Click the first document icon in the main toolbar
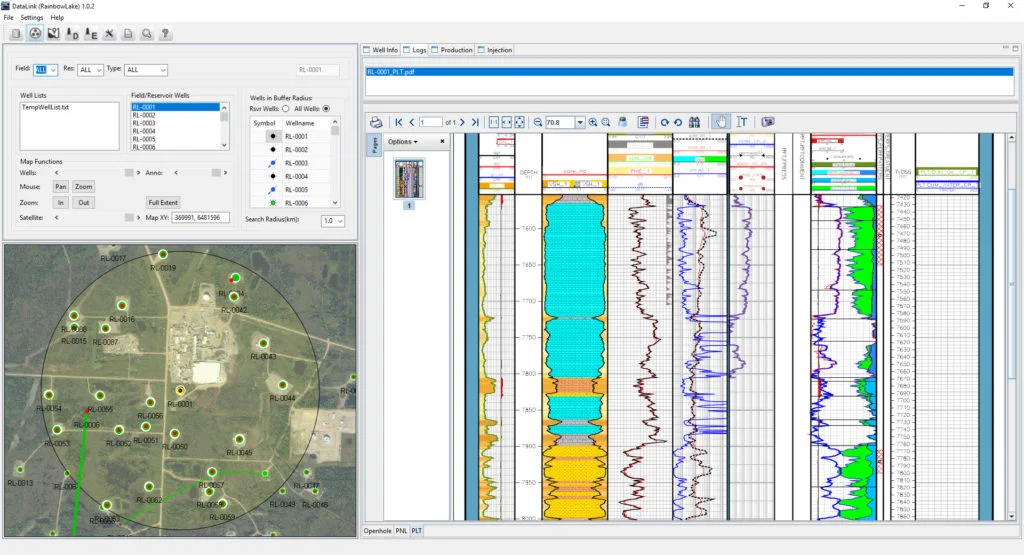1024x555 pixels. 16,34
